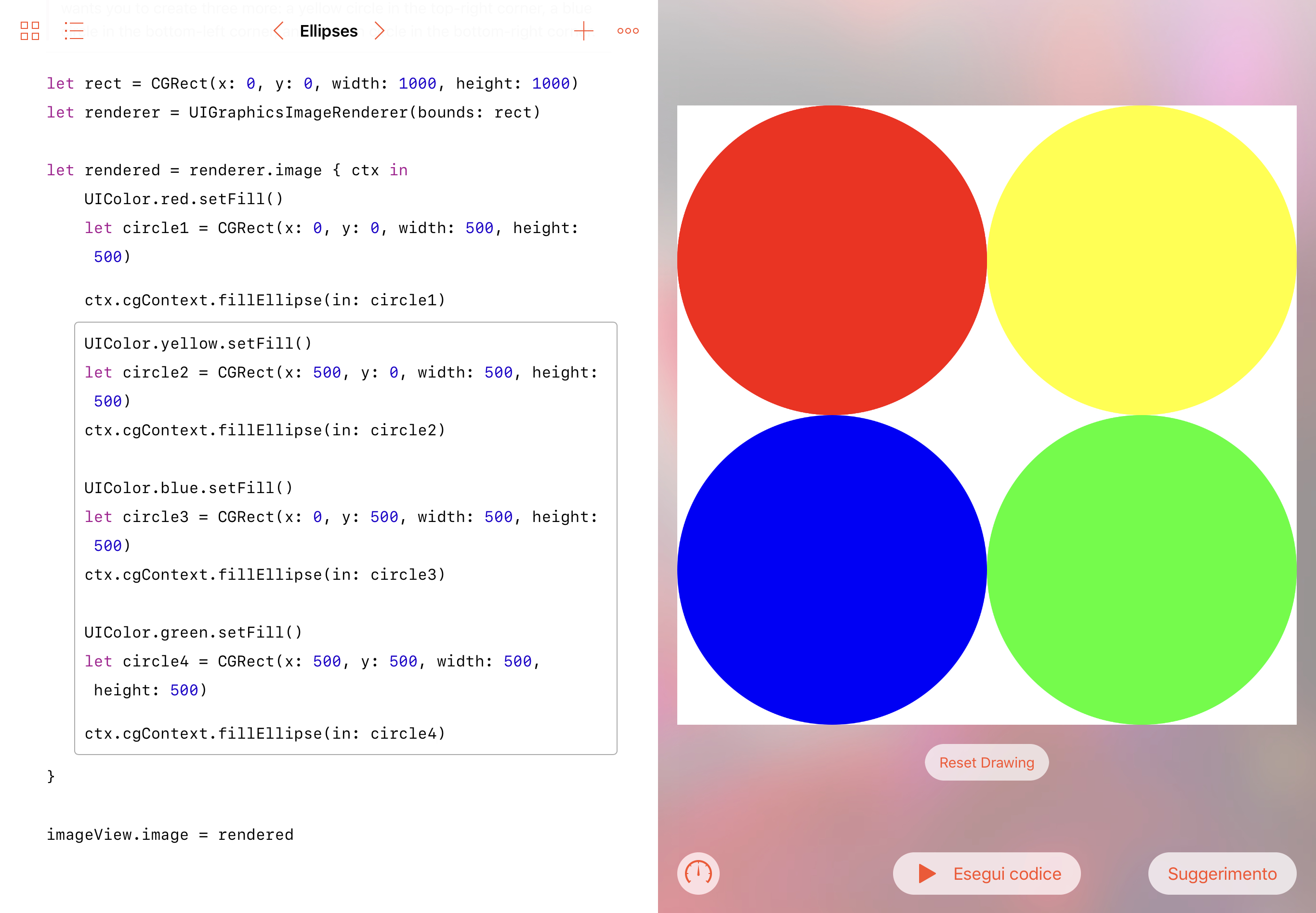Image resolution: width=1316 pixels, height=913 pixels.
Task: Click the red circle in the drawing
Action: coord(831,261)
